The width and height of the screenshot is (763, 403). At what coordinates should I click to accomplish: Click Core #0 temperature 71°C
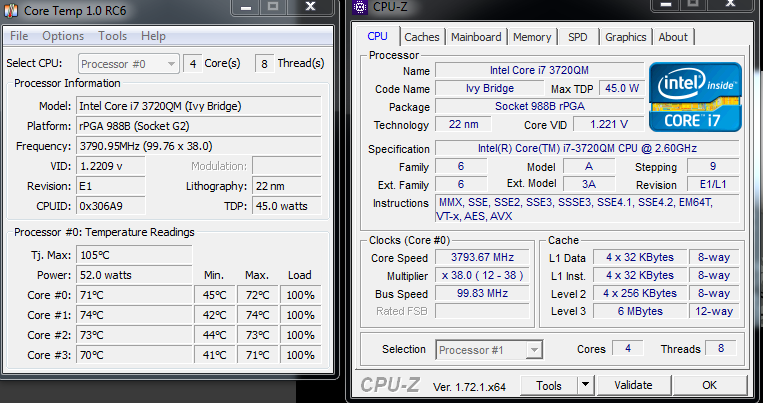coord(134,295)
